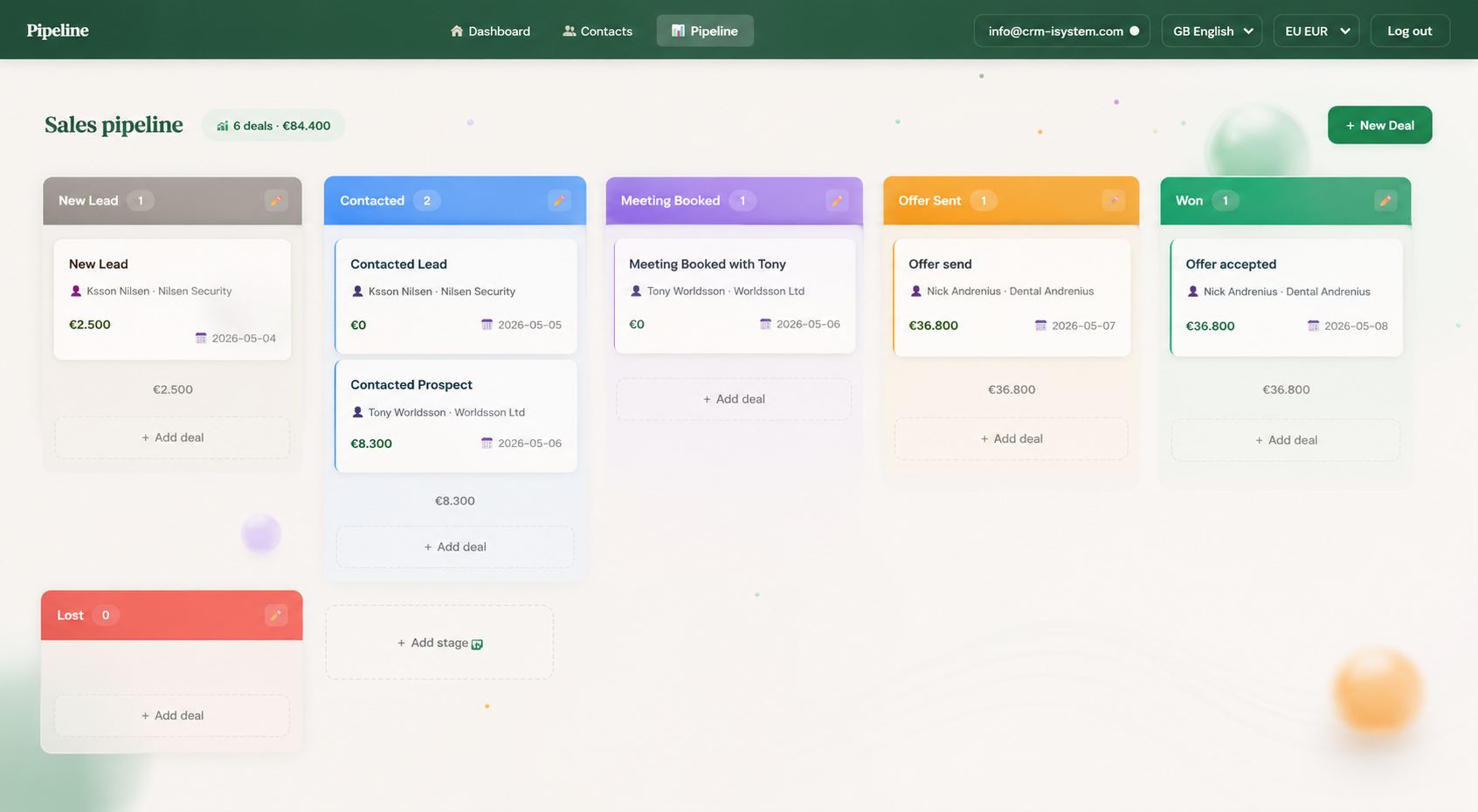The height and width of the screenshot is (812, 1478).
Task: Open the Offer send deal card
Action: [x=1012, y=298]
